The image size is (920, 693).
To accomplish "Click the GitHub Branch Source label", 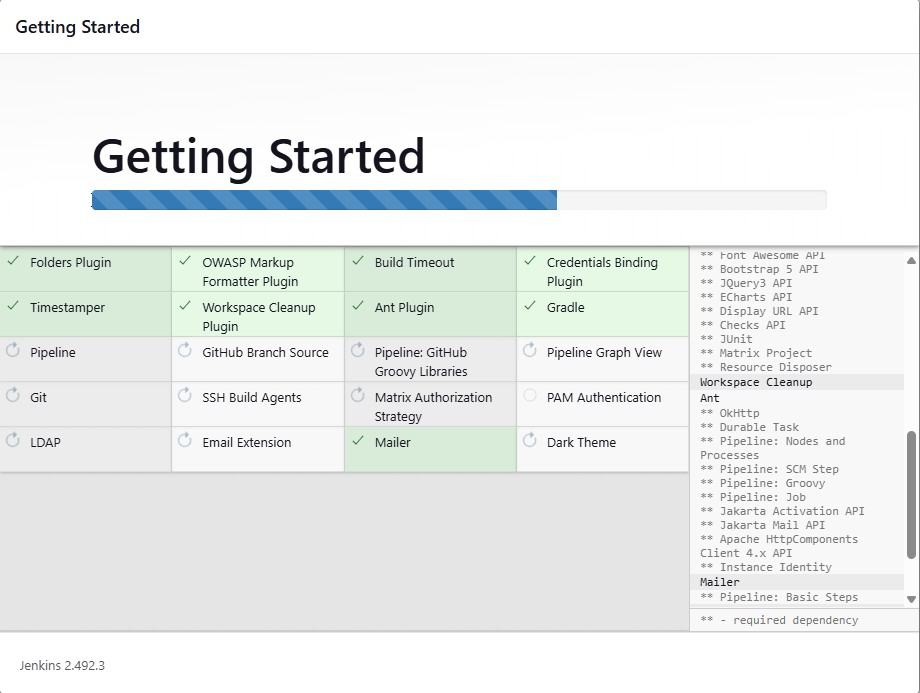I will coord(265,353).
